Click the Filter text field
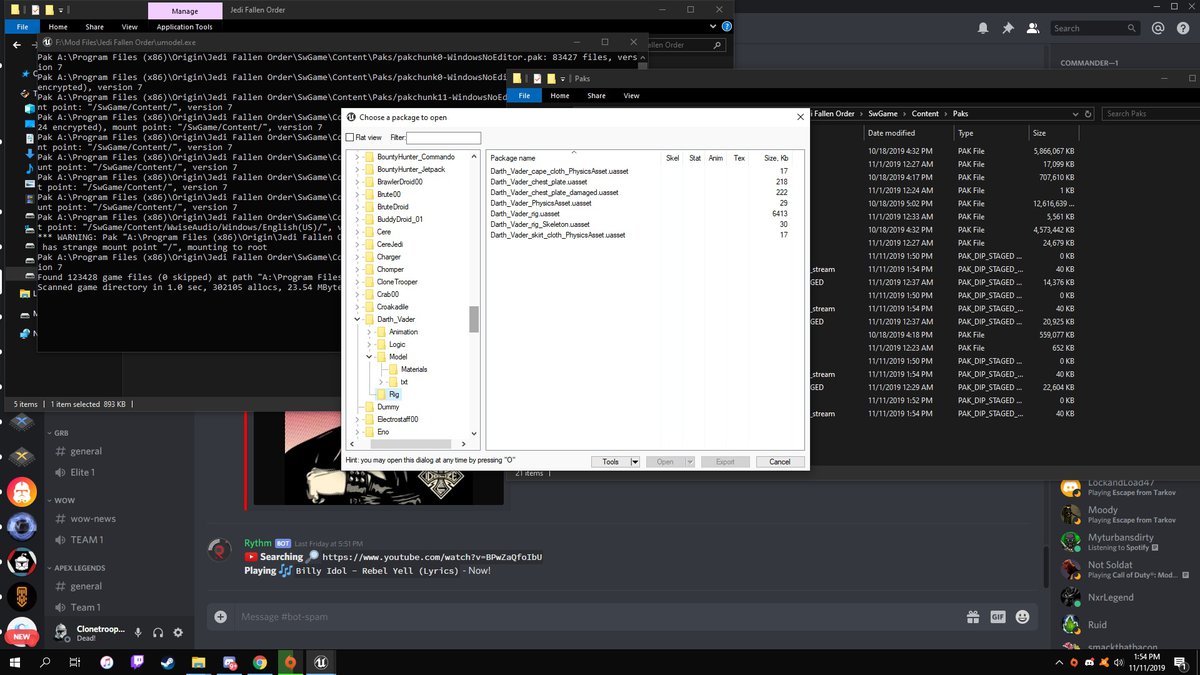This screenshot has width=1200, height=675. coord(443,138)
